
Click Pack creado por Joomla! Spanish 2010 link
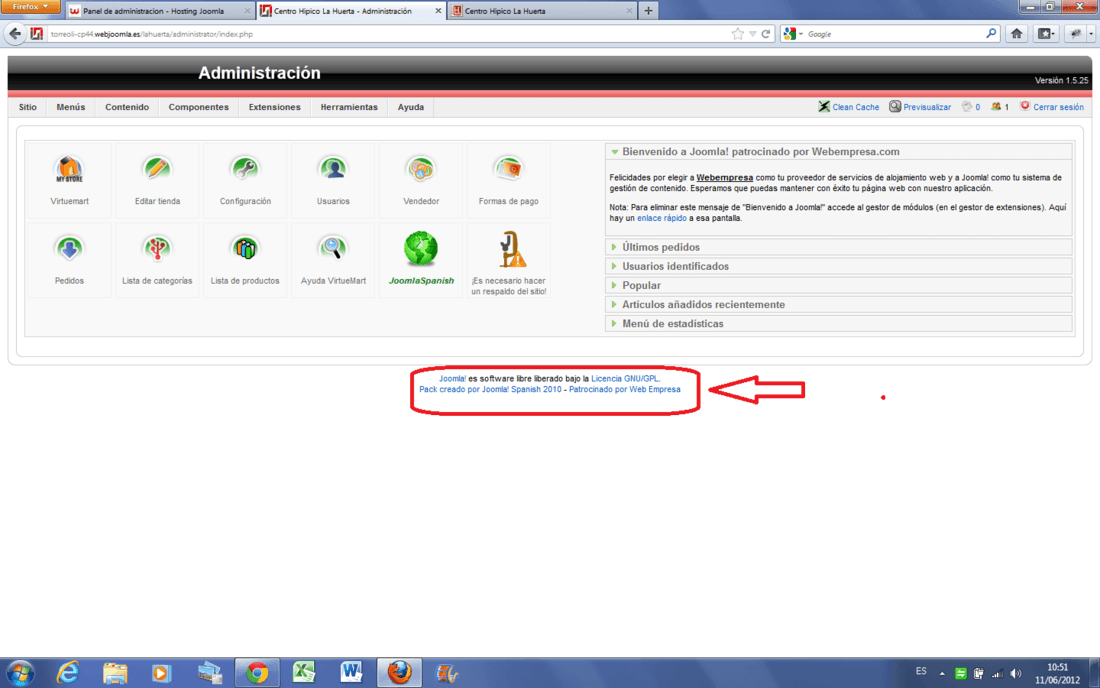tap(490, 389)
